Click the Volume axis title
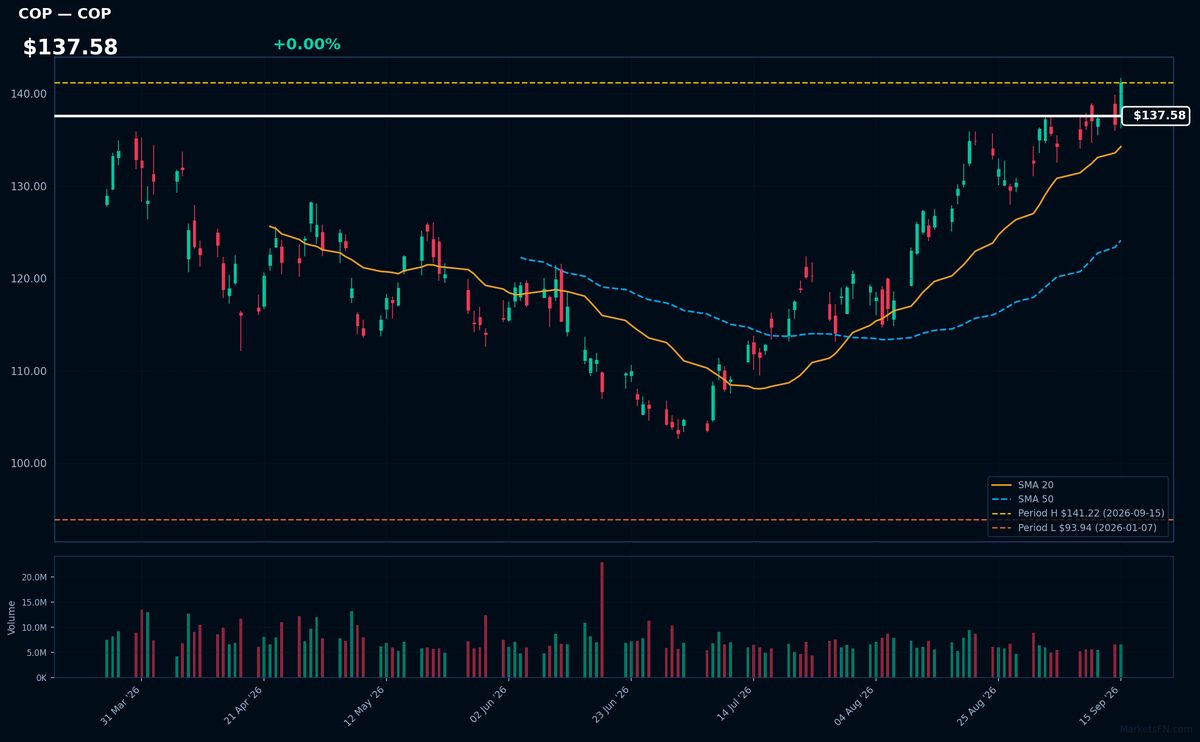This screenshot has width=1200, height=742. (x=11, y=617)
